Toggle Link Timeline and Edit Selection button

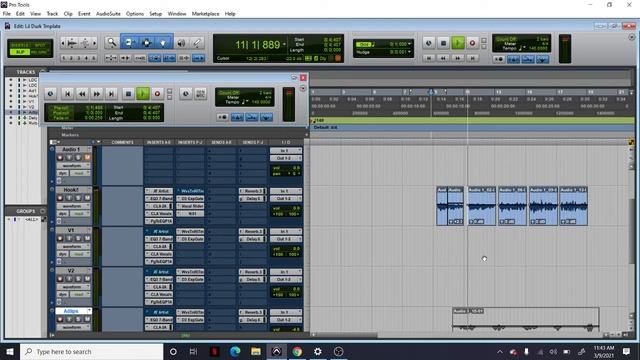coord(169,58)
